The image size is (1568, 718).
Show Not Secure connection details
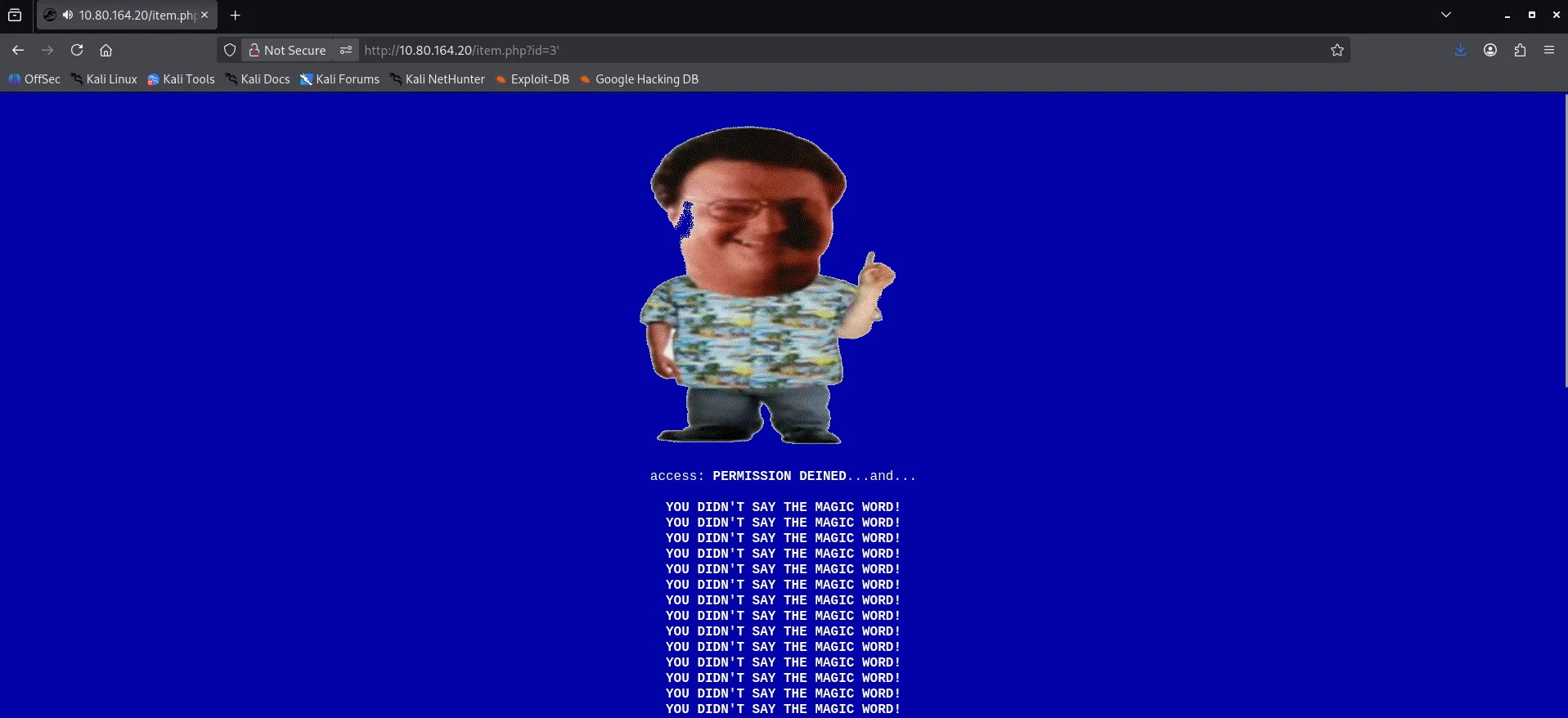click(288, 50)
